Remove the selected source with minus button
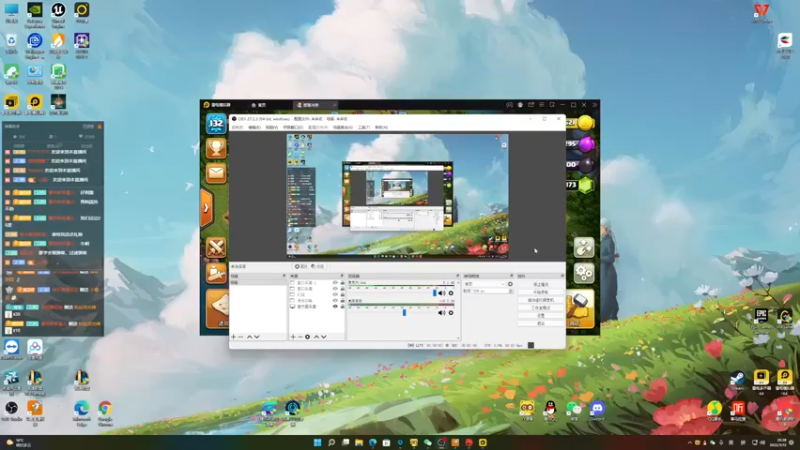The image size is (800, 450). [x=300, y=337]
